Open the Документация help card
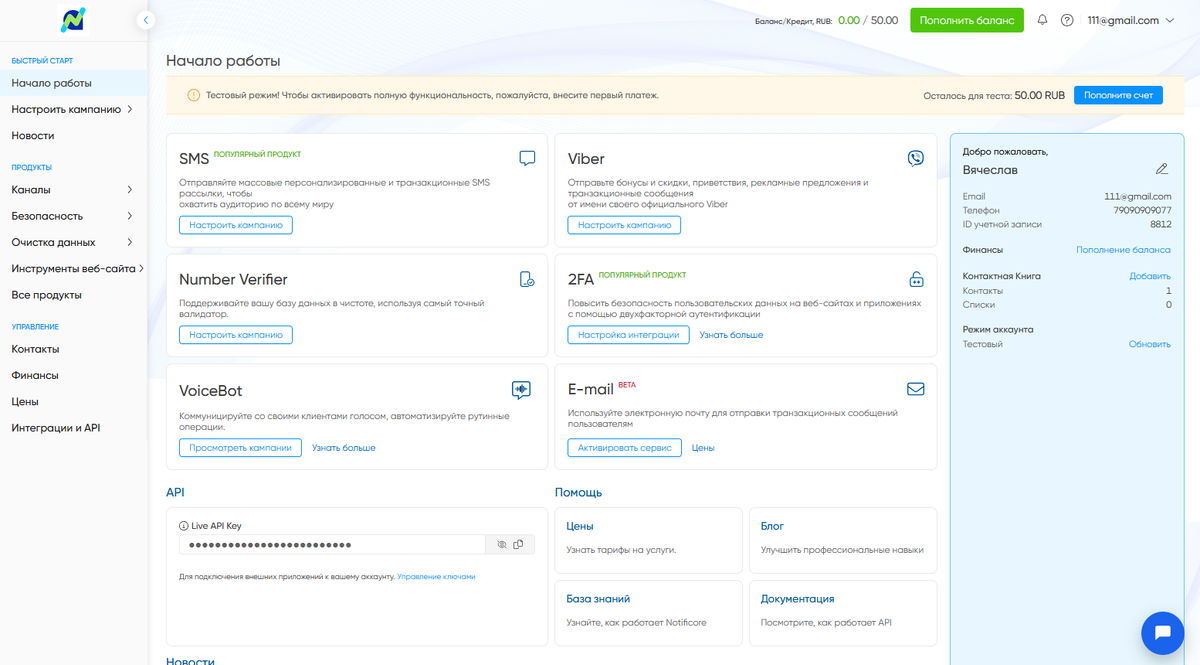The width and height of the screenshot is (1200, 665). pyautogui.click(x=843, y=613)
